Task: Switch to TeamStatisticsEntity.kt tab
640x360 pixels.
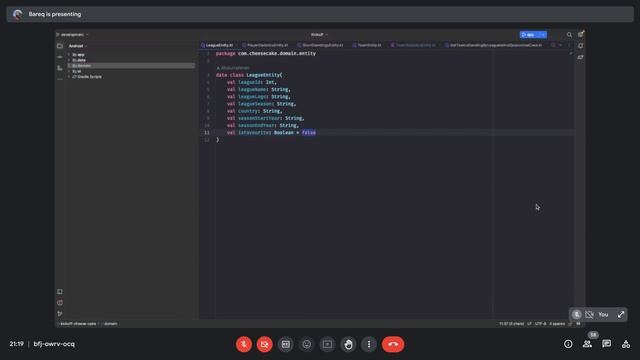Action: coord(413,45)
